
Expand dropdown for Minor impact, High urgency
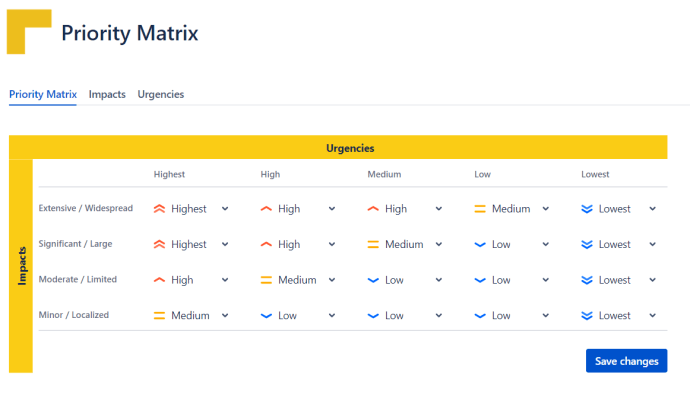click(332, 316)
